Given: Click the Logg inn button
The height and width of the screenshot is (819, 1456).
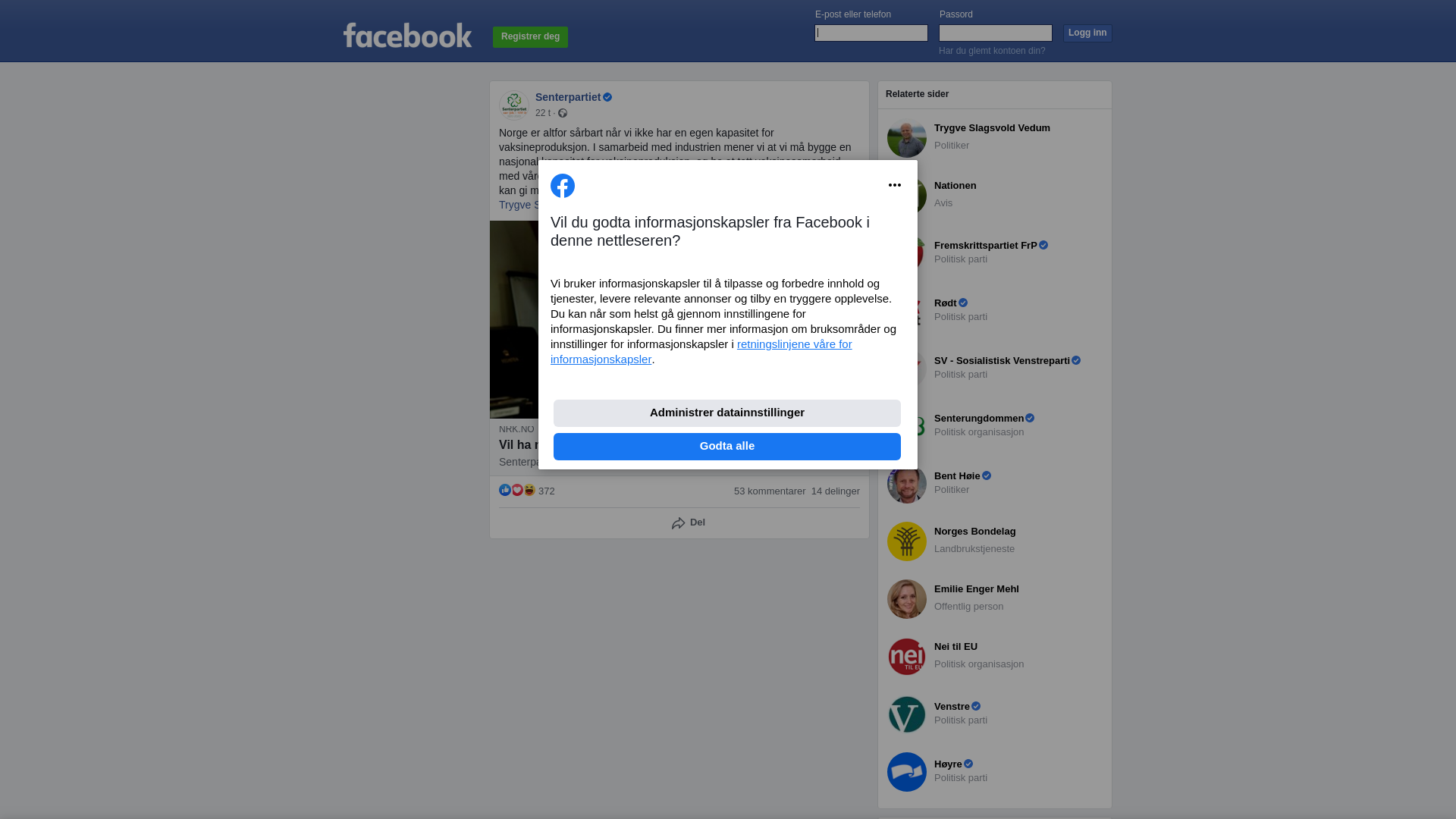Looking at the screenshot, I should pos(1087,33).
